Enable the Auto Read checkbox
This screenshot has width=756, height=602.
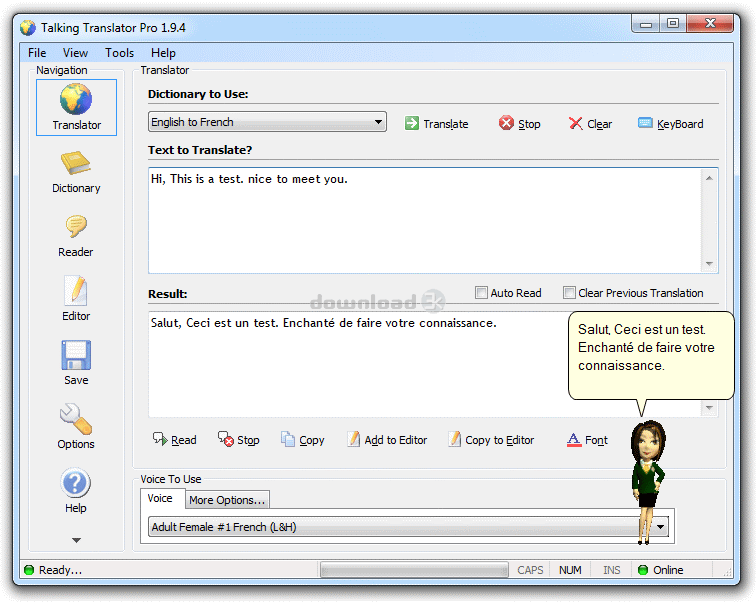pos(481,293)
